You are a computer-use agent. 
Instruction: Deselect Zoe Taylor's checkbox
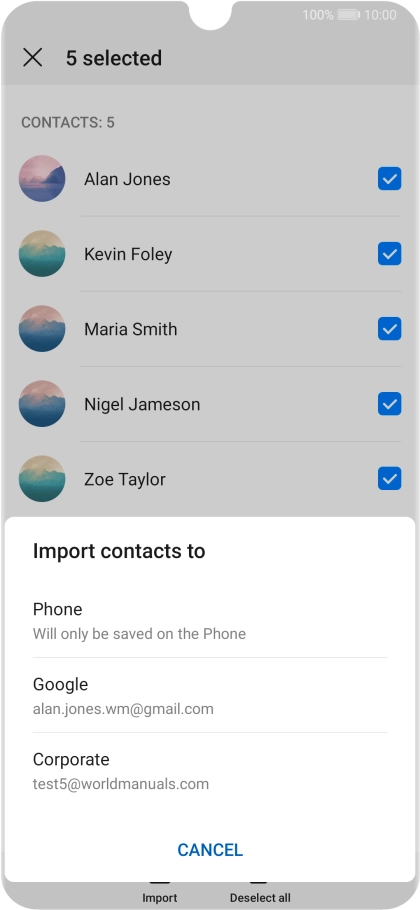389,479
